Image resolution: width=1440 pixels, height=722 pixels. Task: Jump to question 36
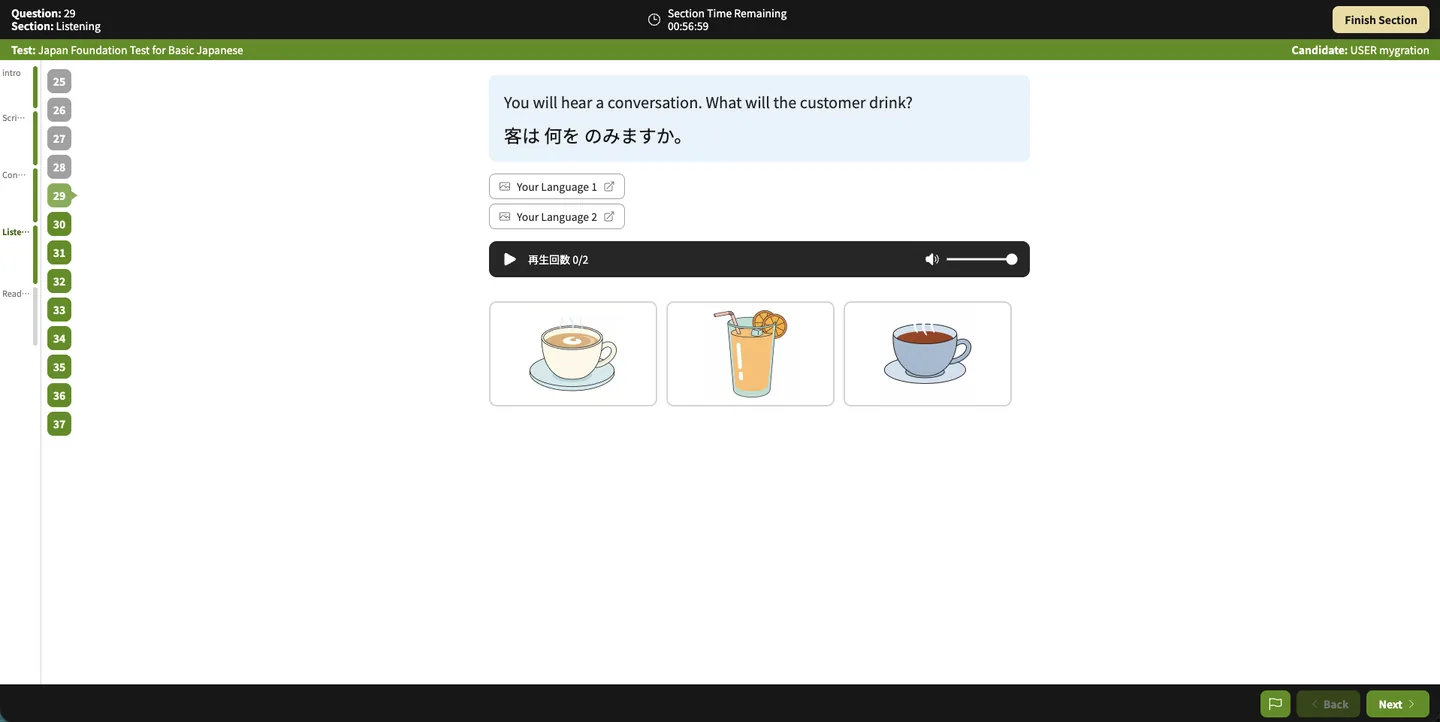click(59, 395)
